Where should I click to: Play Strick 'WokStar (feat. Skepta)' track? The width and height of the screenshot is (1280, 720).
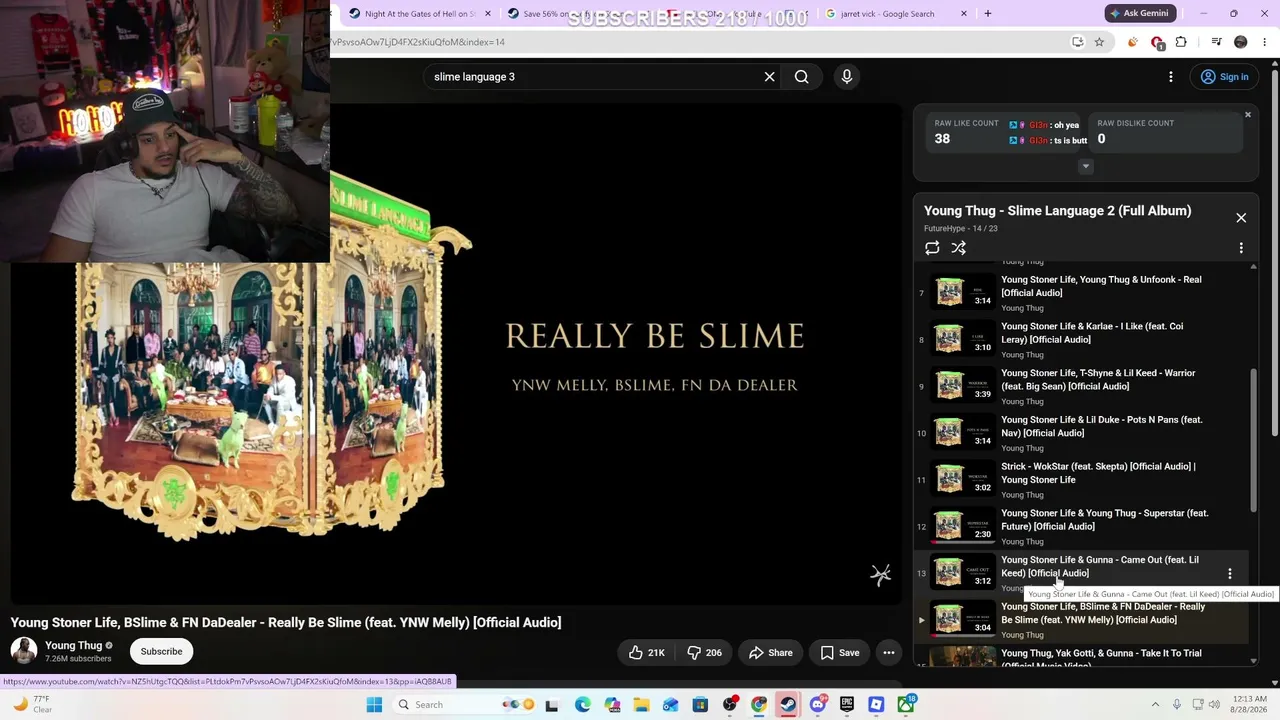tap(1081, 480)
